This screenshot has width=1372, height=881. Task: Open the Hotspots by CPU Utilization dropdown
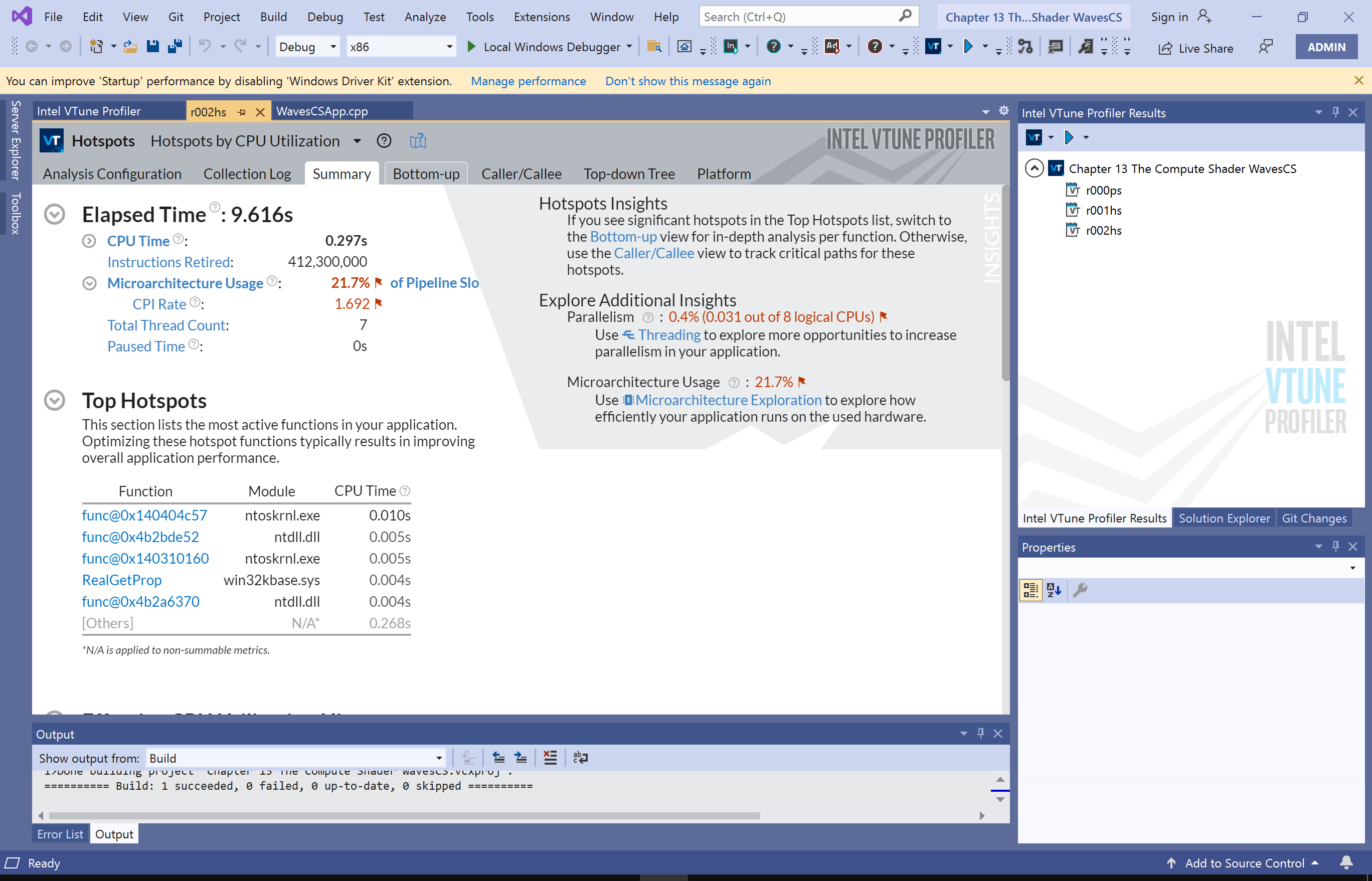click(x=357, y=141)
